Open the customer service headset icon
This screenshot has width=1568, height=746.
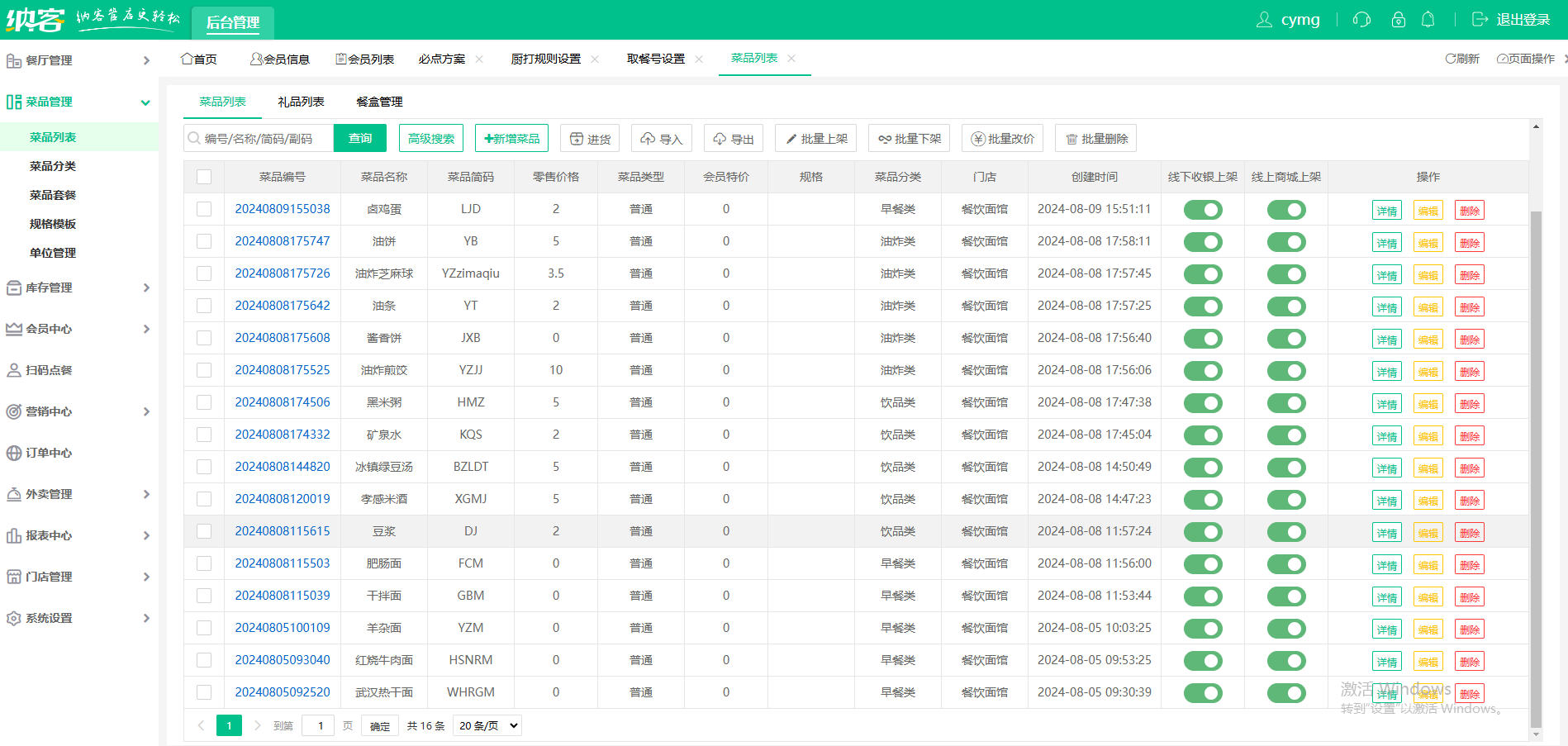(x=1361, y=19)
